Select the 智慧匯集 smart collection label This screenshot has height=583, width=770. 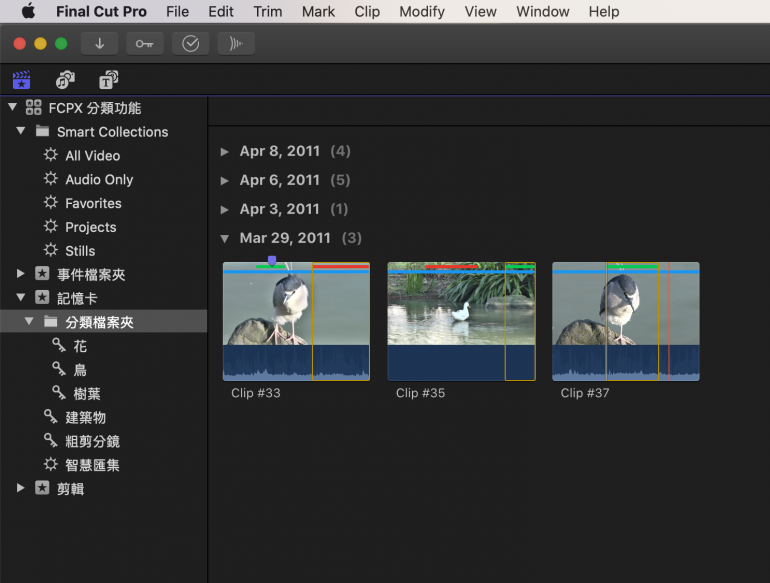tap(92, 465)
